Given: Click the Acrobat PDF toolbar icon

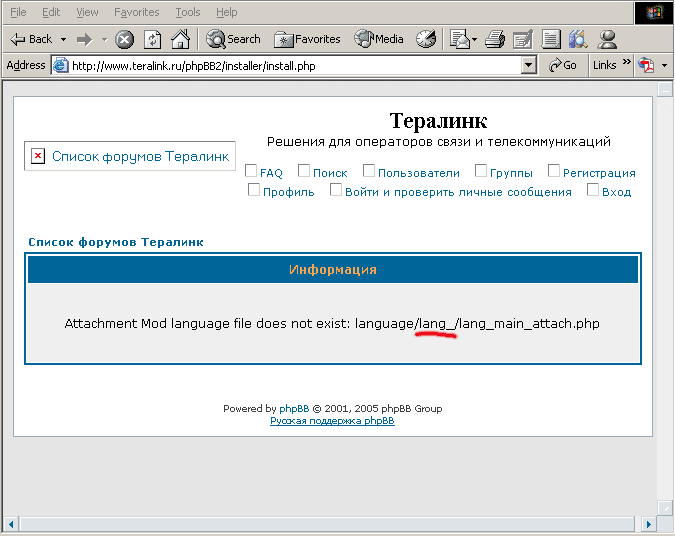Looking at the screenshot, I should coord(646,65).
